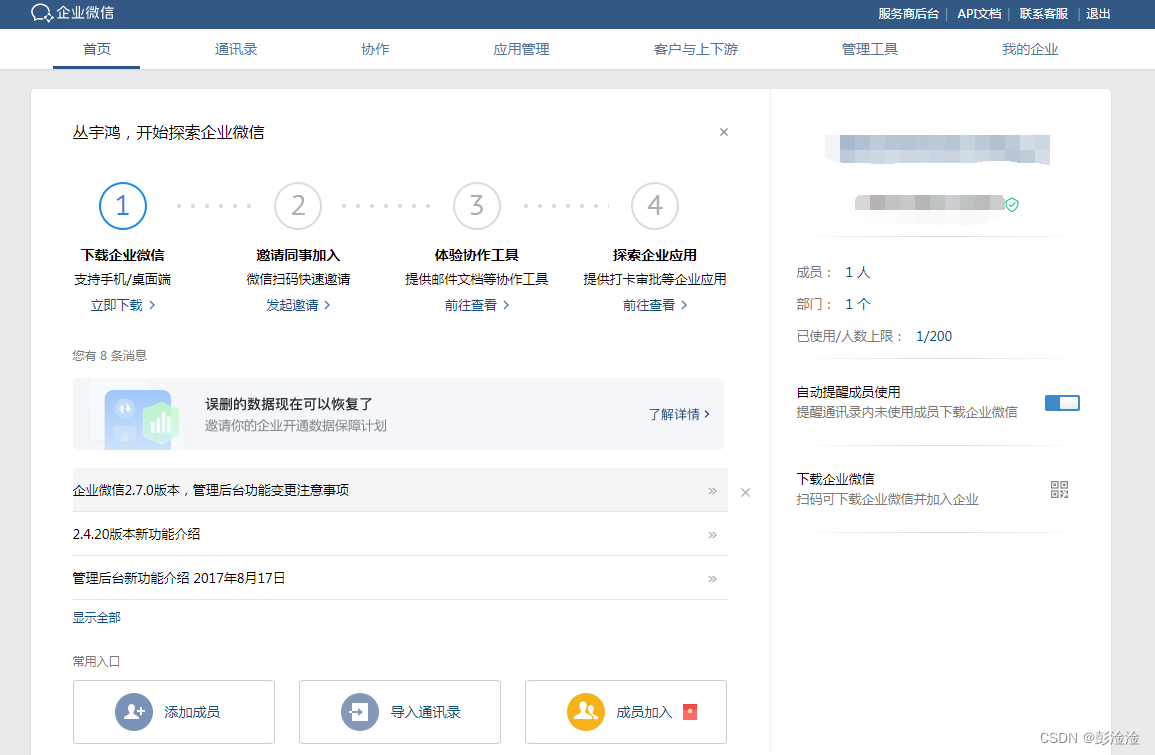Open 管理后台新功能介绍 2017年8月17日 row

pos(400,578)
